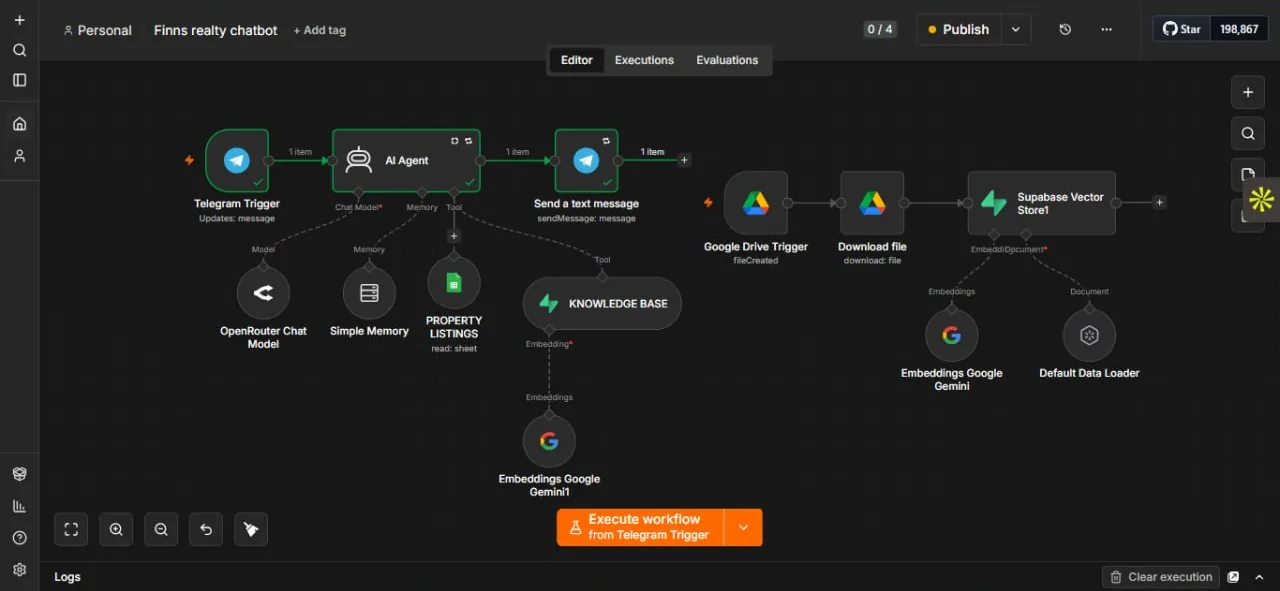The height and width of the screenshot is (591, 1280).
Task: Zoom out on the canvas
Action: [161, 529]
